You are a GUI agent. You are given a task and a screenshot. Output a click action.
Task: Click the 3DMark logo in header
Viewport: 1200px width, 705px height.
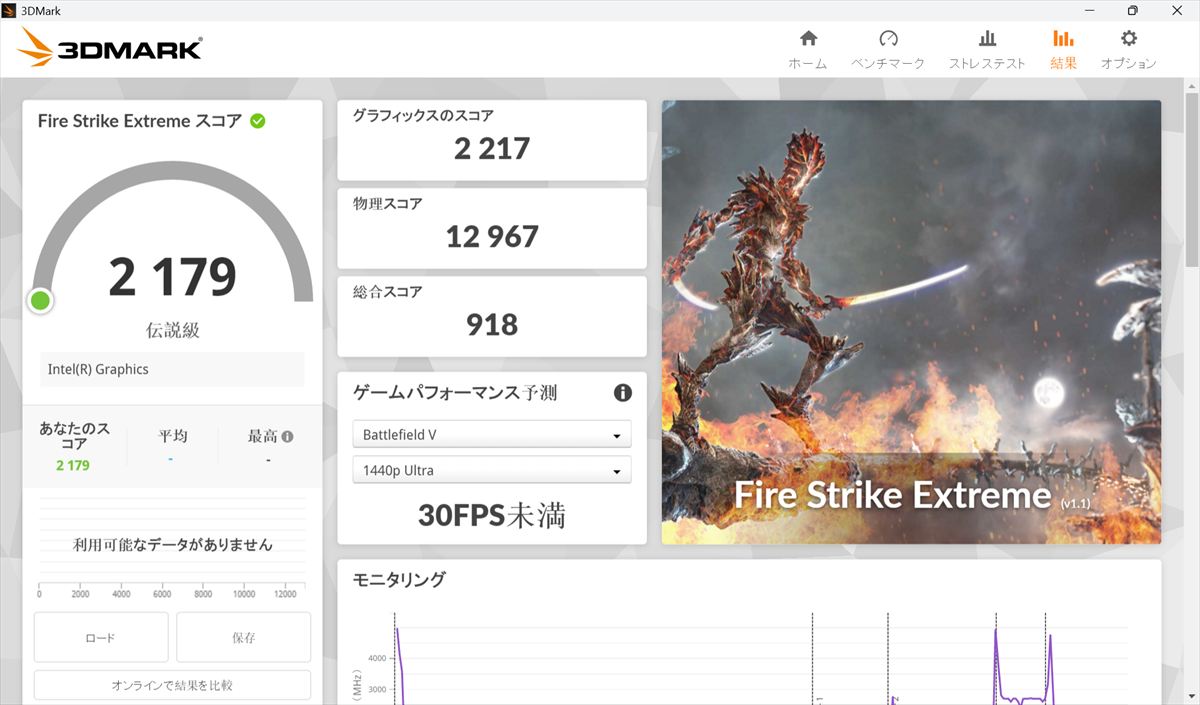110,47
